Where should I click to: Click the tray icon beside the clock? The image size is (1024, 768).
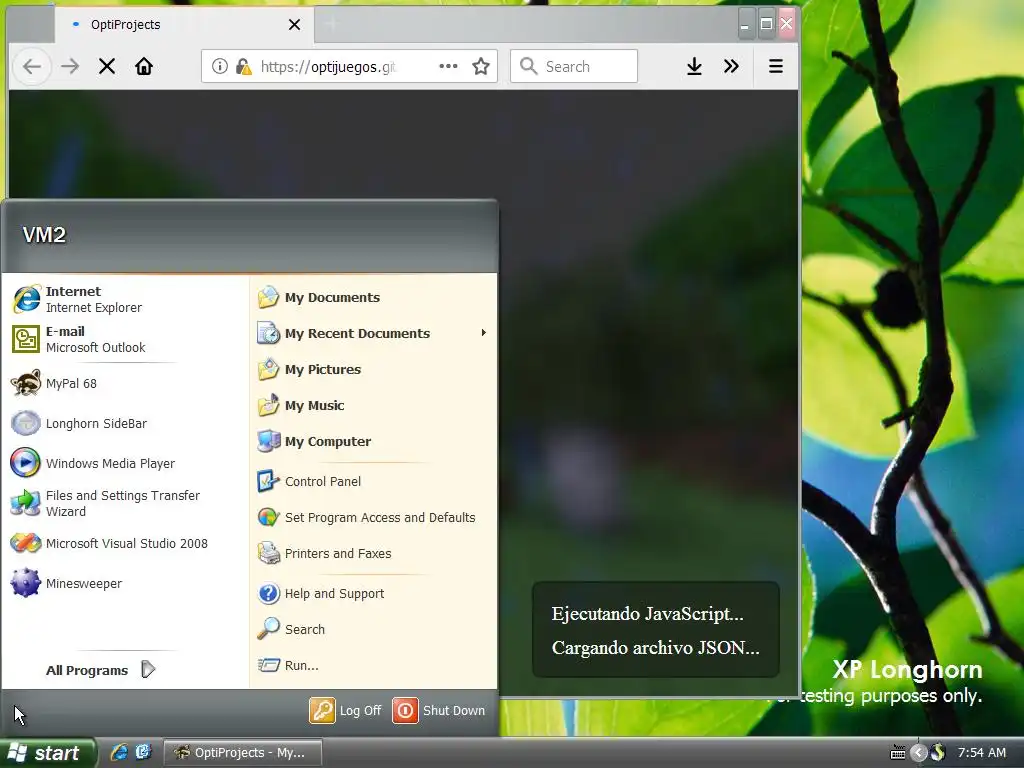[x=938, y=752]
